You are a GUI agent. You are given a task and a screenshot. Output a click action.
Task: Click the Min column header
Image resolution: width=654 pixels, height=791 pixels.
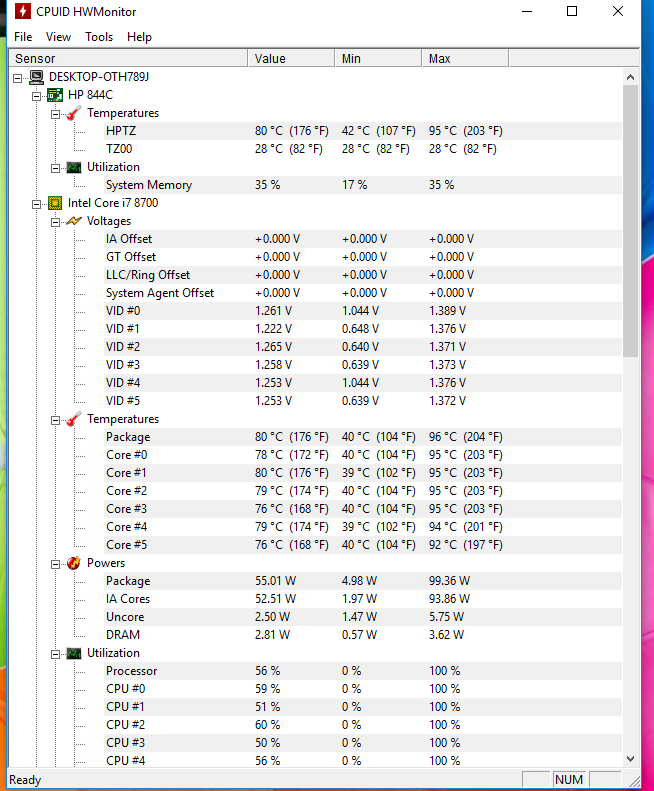pos(378,59)
